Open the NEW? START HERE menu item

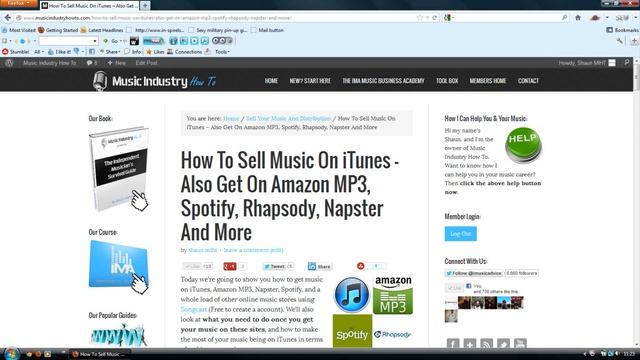(310, 81)
